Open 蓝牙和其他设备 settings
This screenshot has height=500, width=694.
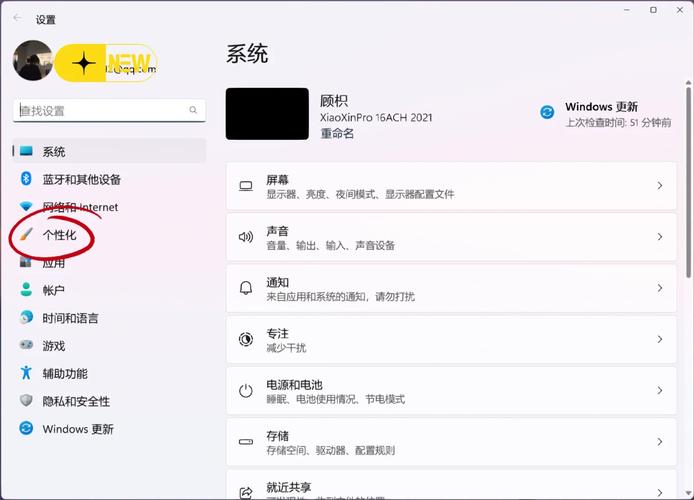[109, 179]
